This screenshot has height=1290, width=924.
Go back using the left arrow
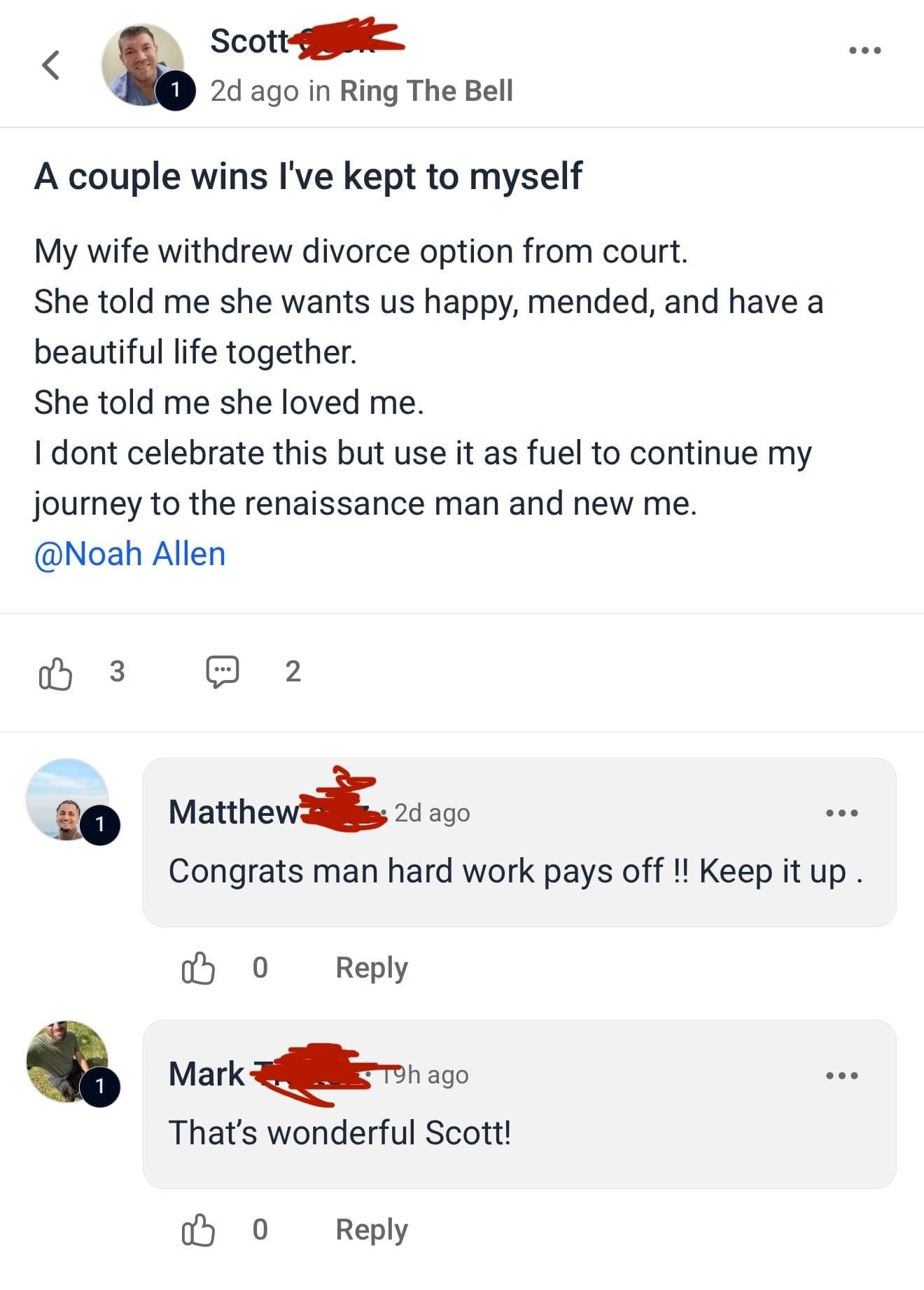pos(50,65)
